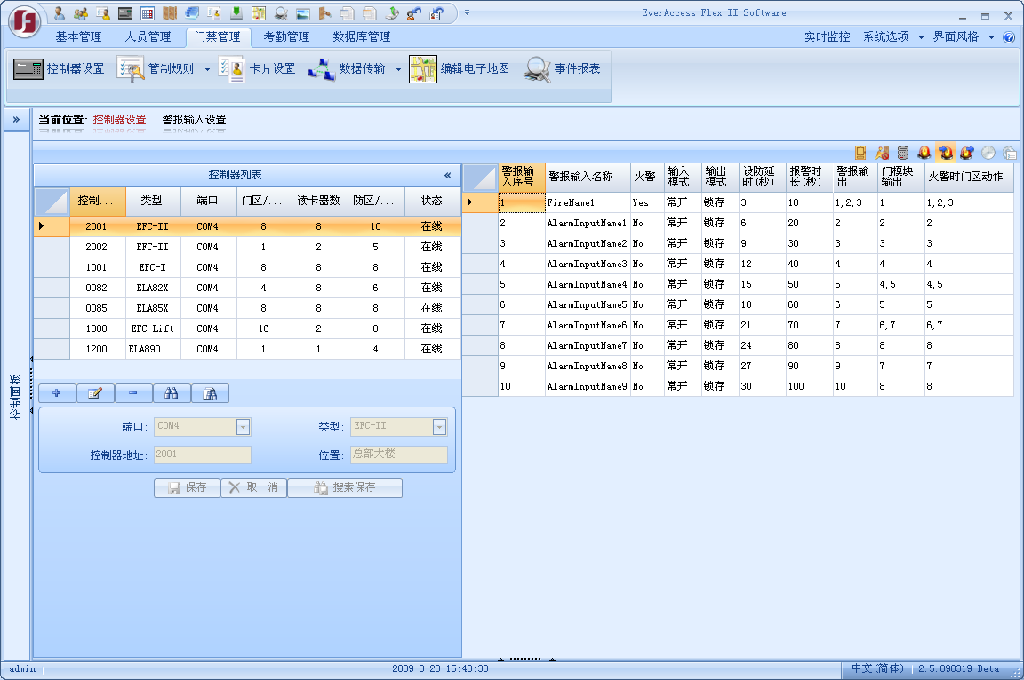1024x680 pixels.
Task: Click the minus delete-controller button
Action: 133,394
